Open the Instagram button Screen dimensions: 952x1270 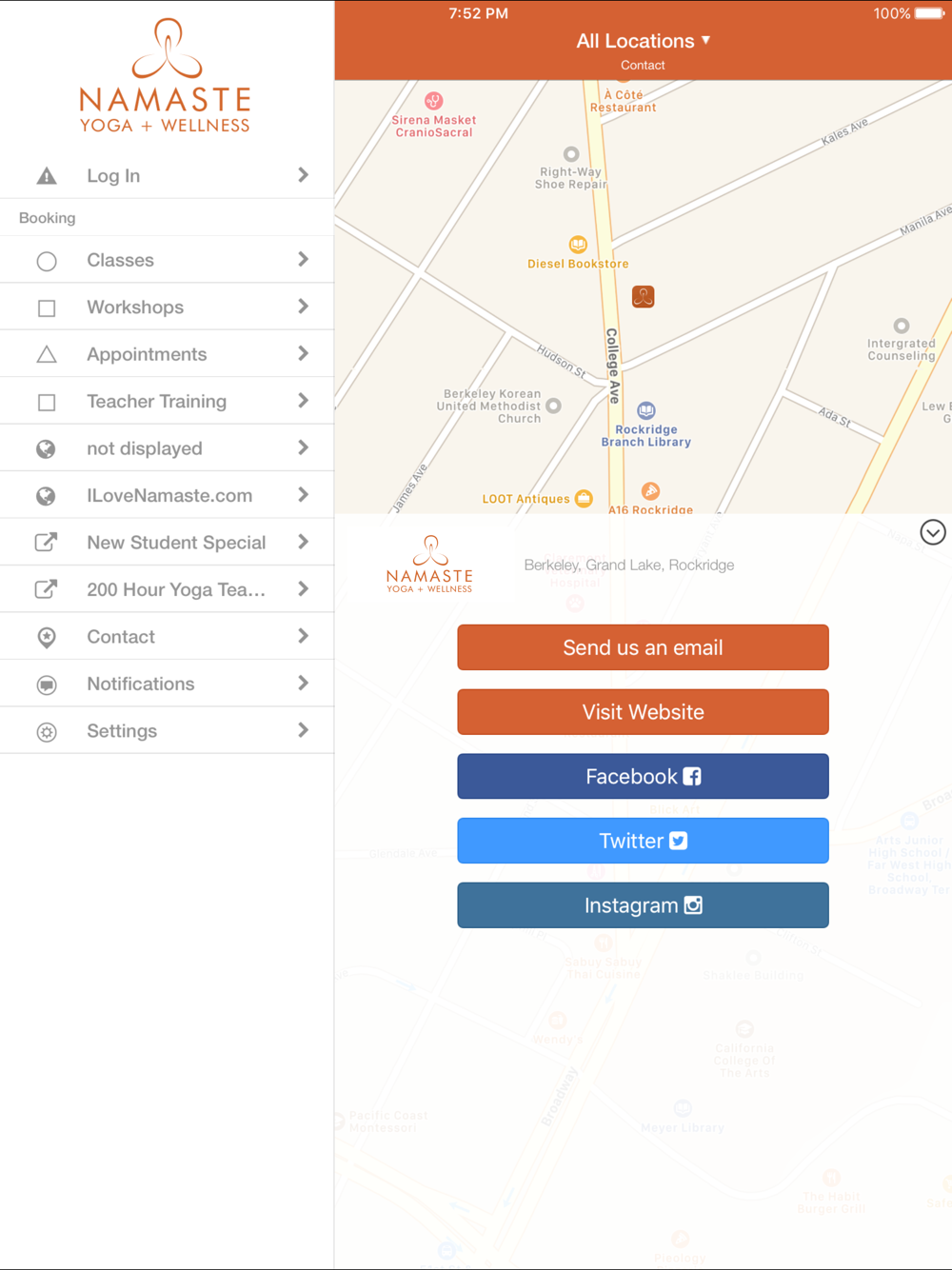click(643, 905)
